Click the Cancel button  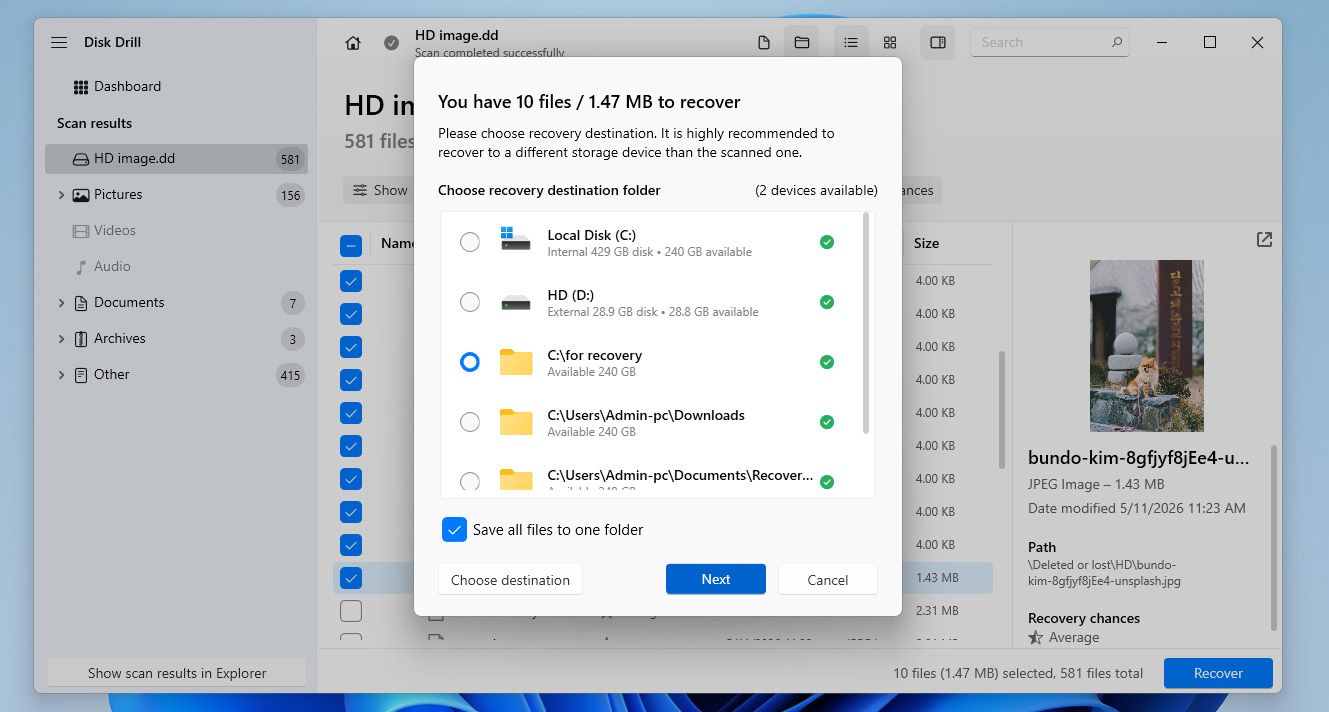(x=828, y=579)
